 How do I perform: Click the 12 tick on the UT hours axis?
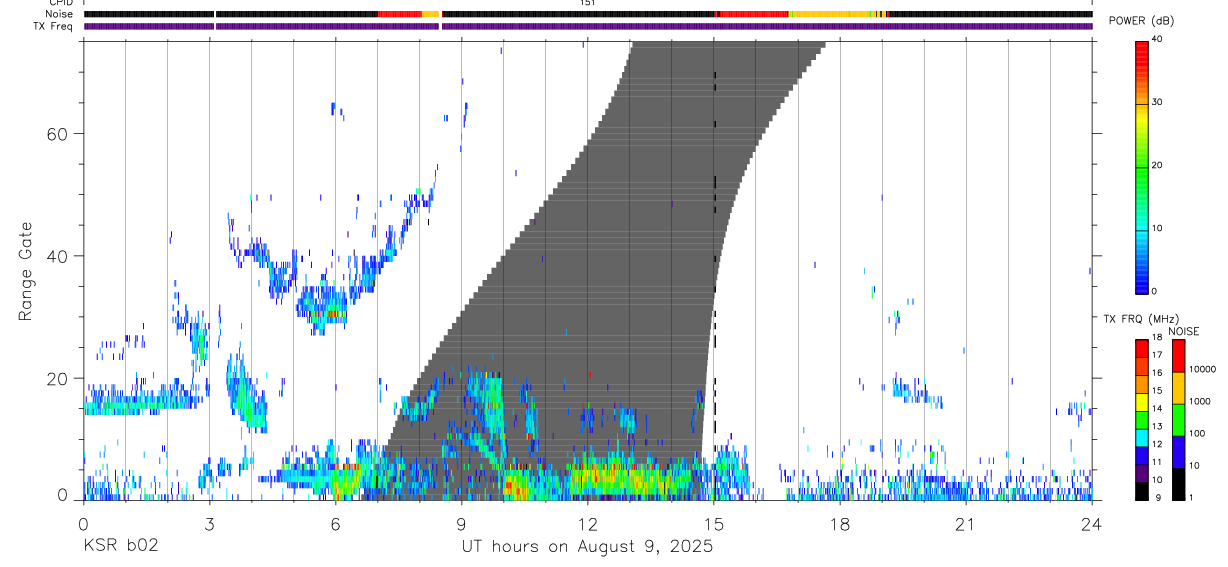[x=588, y=523]
